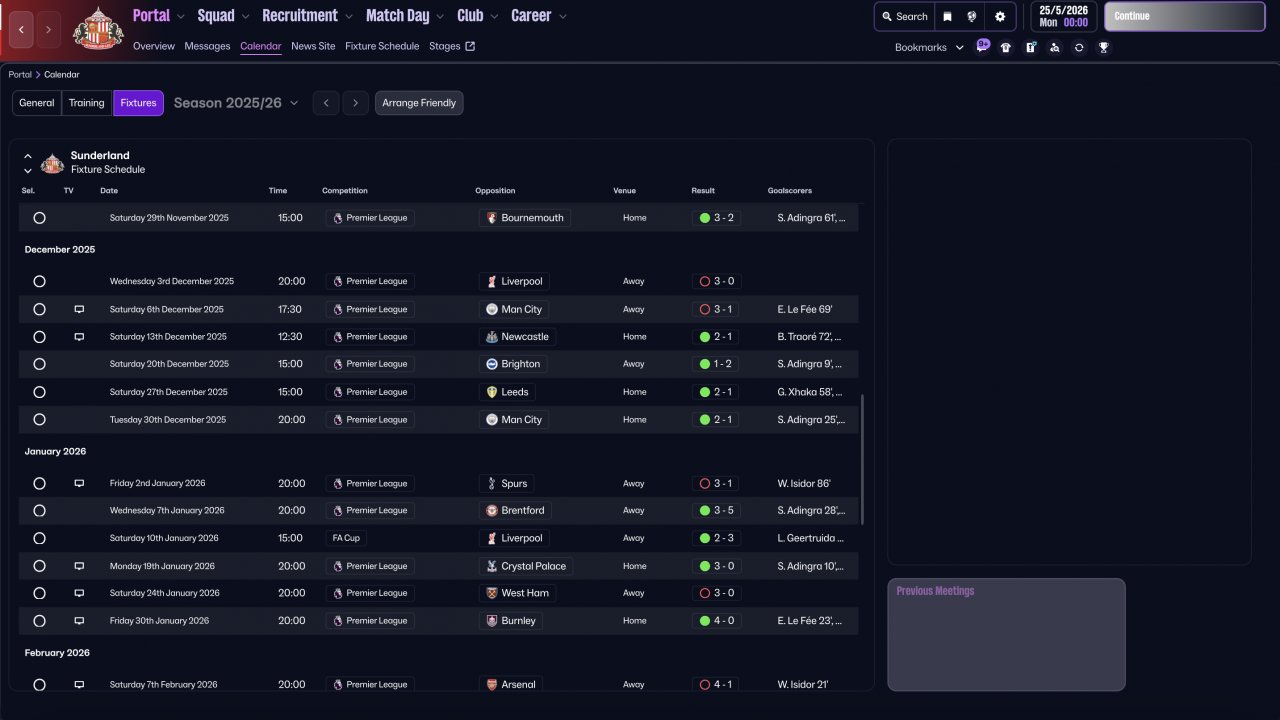Expand the Recruitment menu chevron

pyautogui.click(x=348, y=16)
